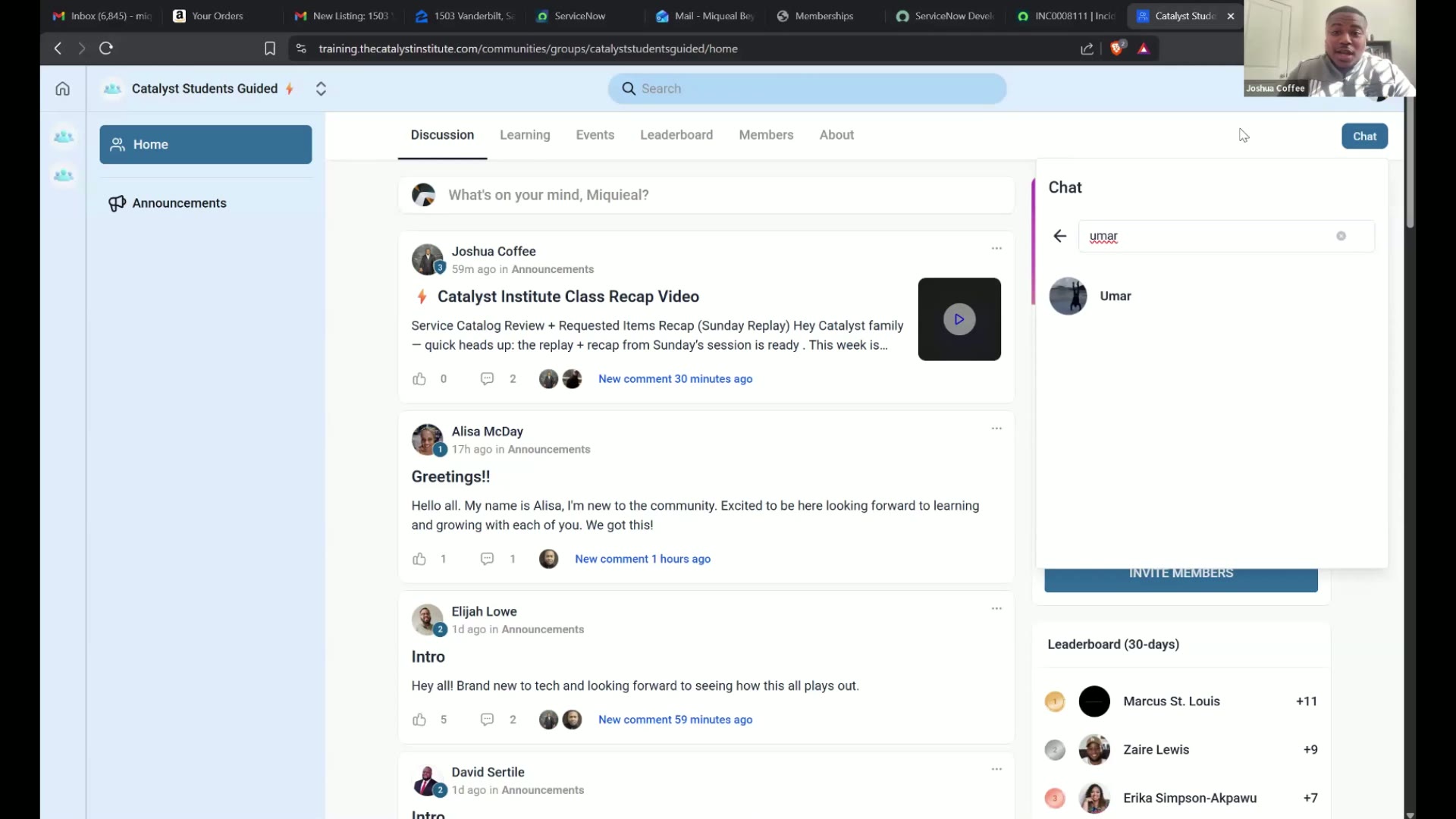1456x819 pixels.
Task: Open options menu on Elijah Lowe's post
Action: (996, 609)
